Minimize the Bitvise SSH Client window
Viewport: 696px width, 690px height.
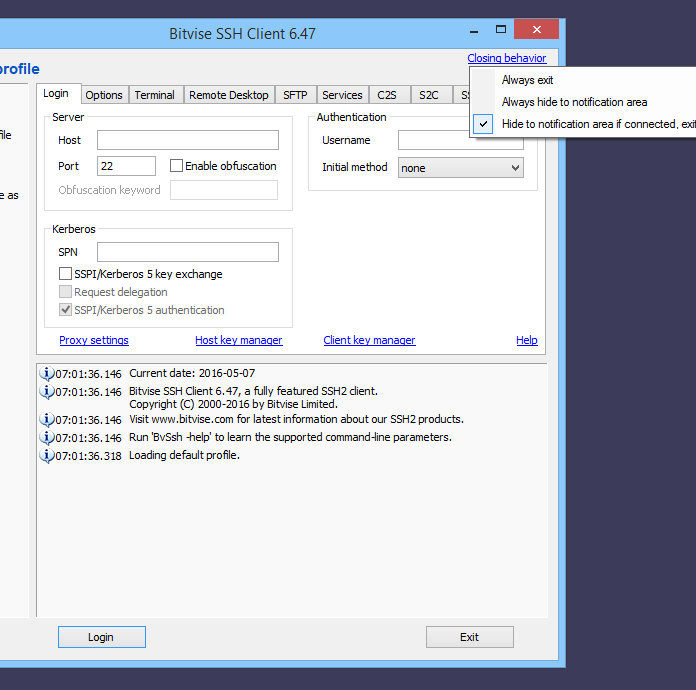point(474,31)
